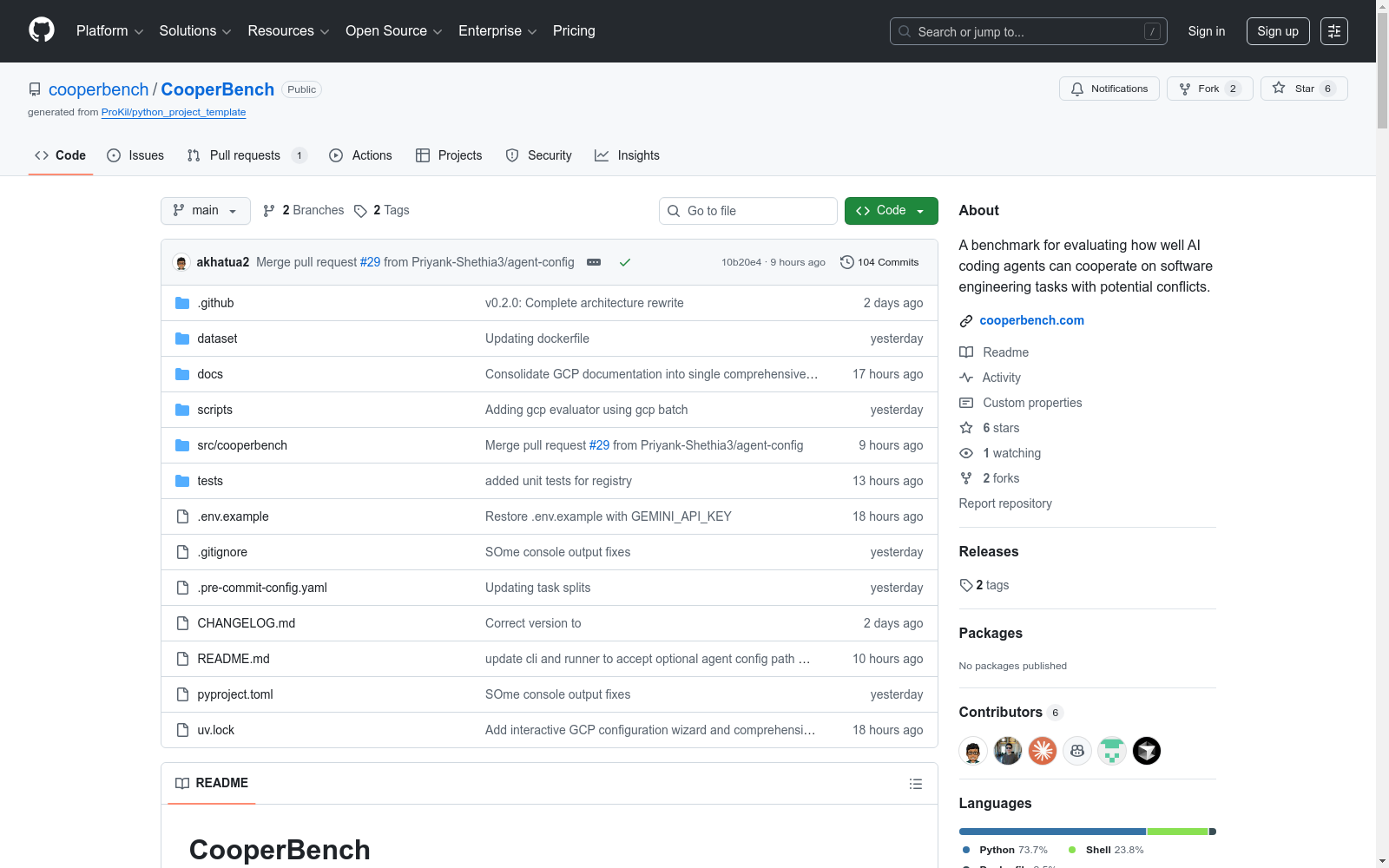1389x868 pixels.
Task: Expand commit message ellipsis button
Action: tap(594, 262)
